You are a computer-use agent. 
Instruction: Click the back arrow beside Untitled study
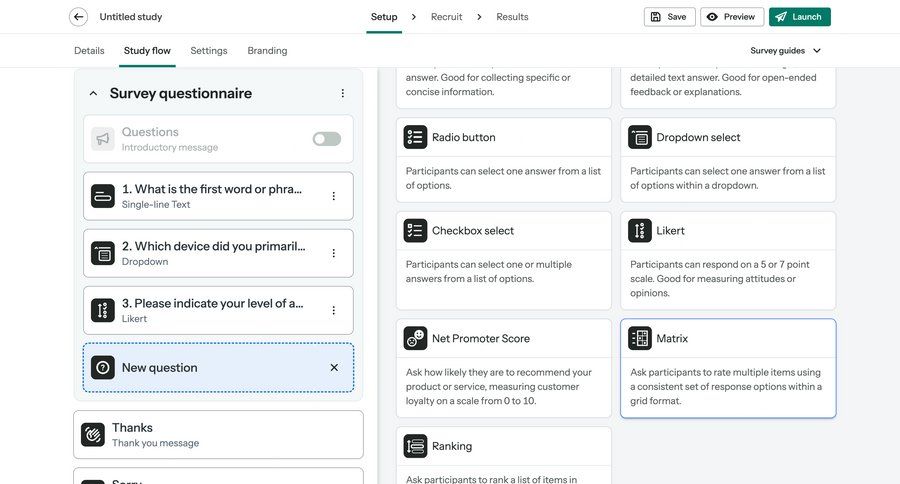pyautogui.click(x=78, y=17)
